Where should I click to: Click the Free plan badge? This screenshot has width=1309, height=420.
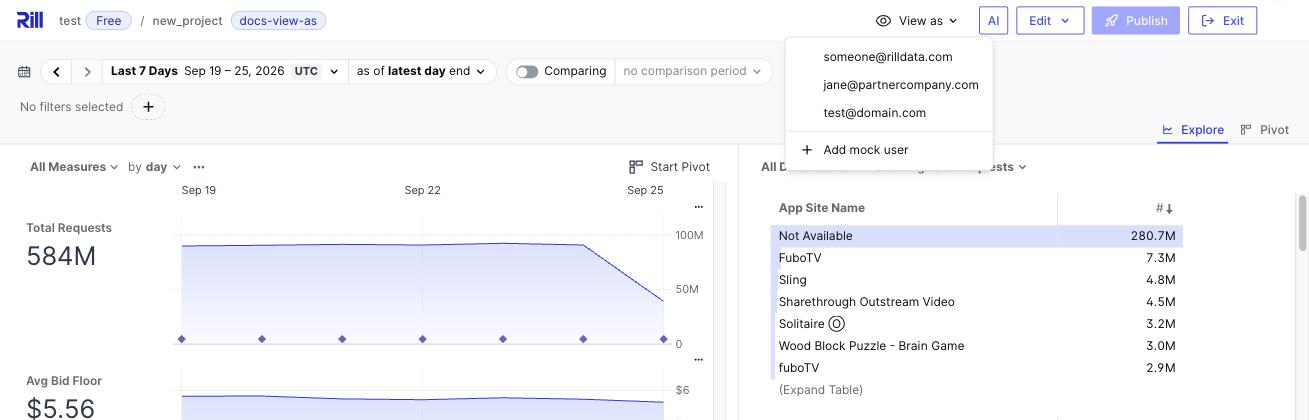coord(109,20)
